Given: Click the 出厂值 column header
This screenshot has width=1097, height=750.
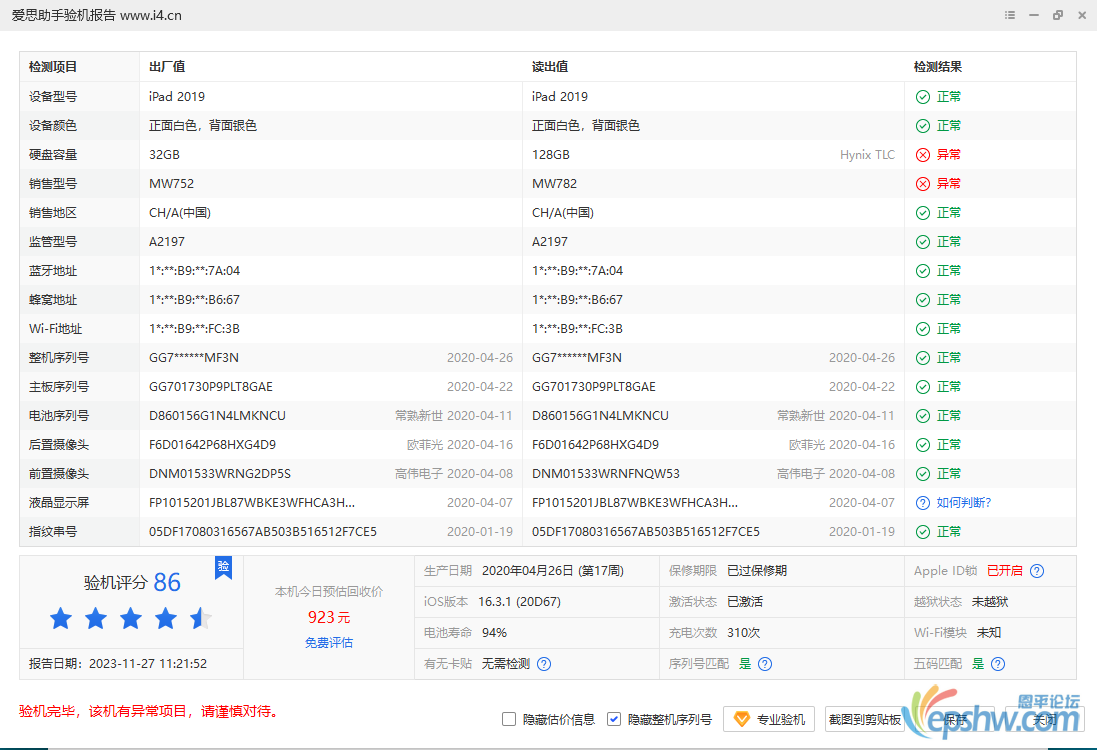Looking at the screenshot, I should 167,67.
